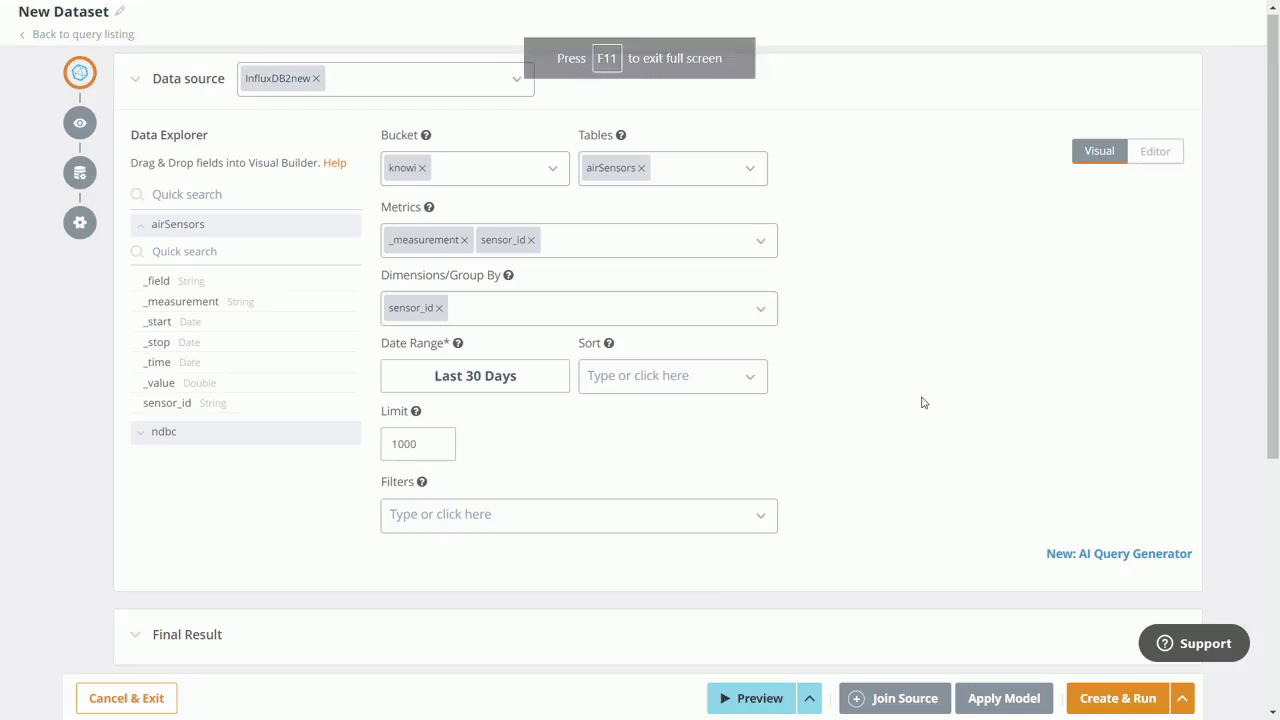Click the gear settings icon in the sidebar
Image resolution: width=1280 pixels, height=720 pixels.
(x=80, y=222)
